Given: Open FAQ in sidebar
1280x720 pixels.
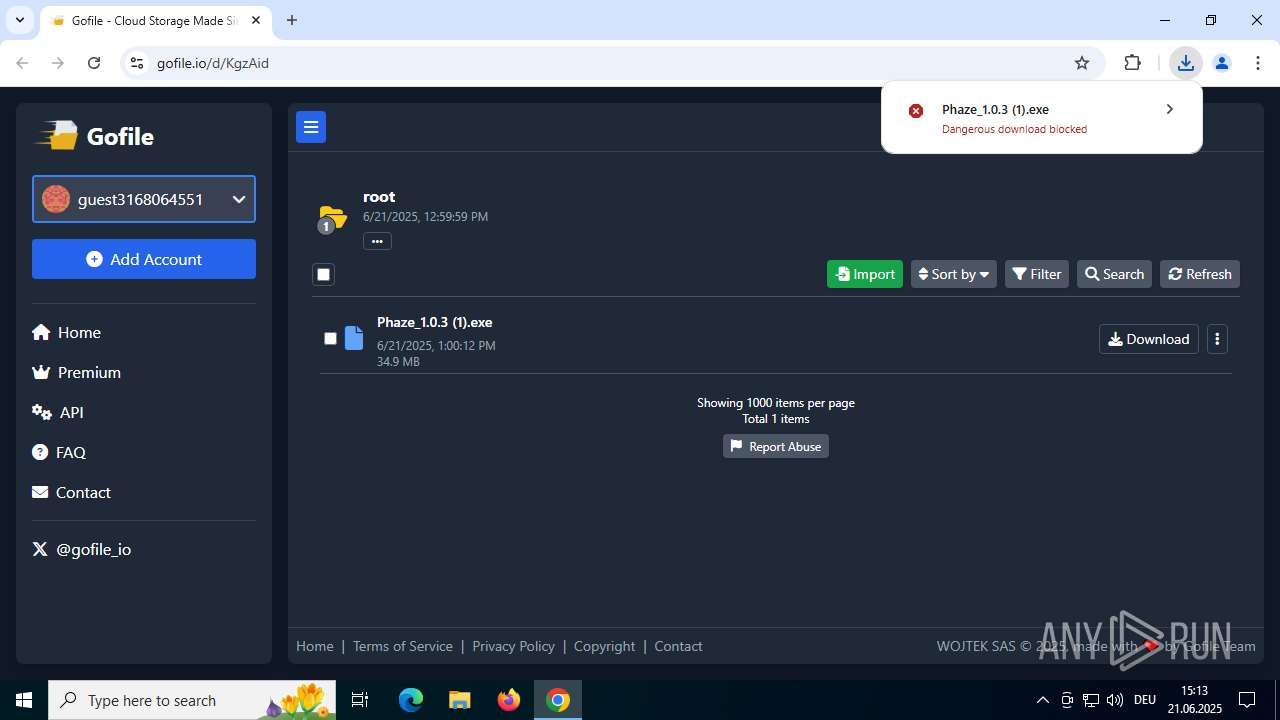Looking at the screenshot, I should point(59,452).
